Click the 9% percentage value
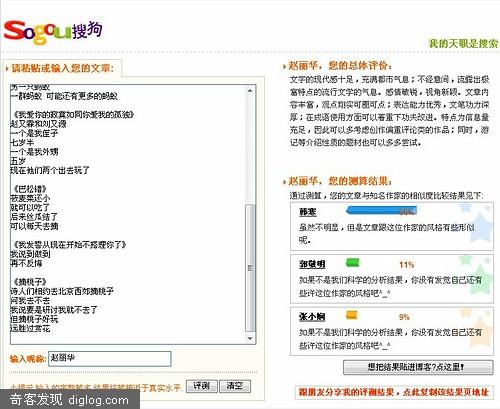The image size is (500, 409). click(404, 317)
